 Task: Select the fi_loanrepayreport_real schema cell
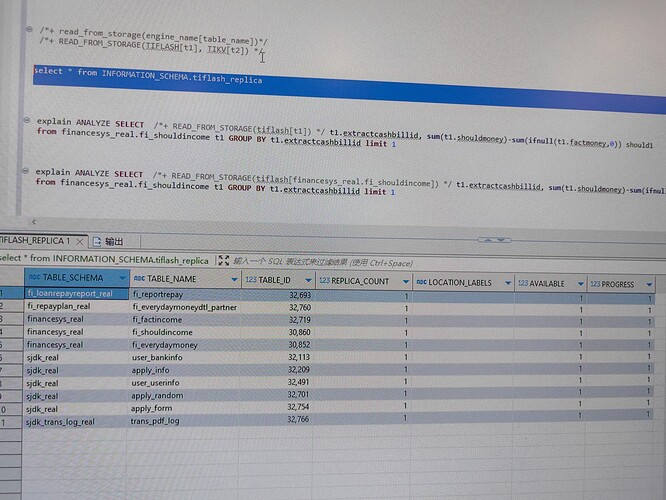click(x=70, y=294)
